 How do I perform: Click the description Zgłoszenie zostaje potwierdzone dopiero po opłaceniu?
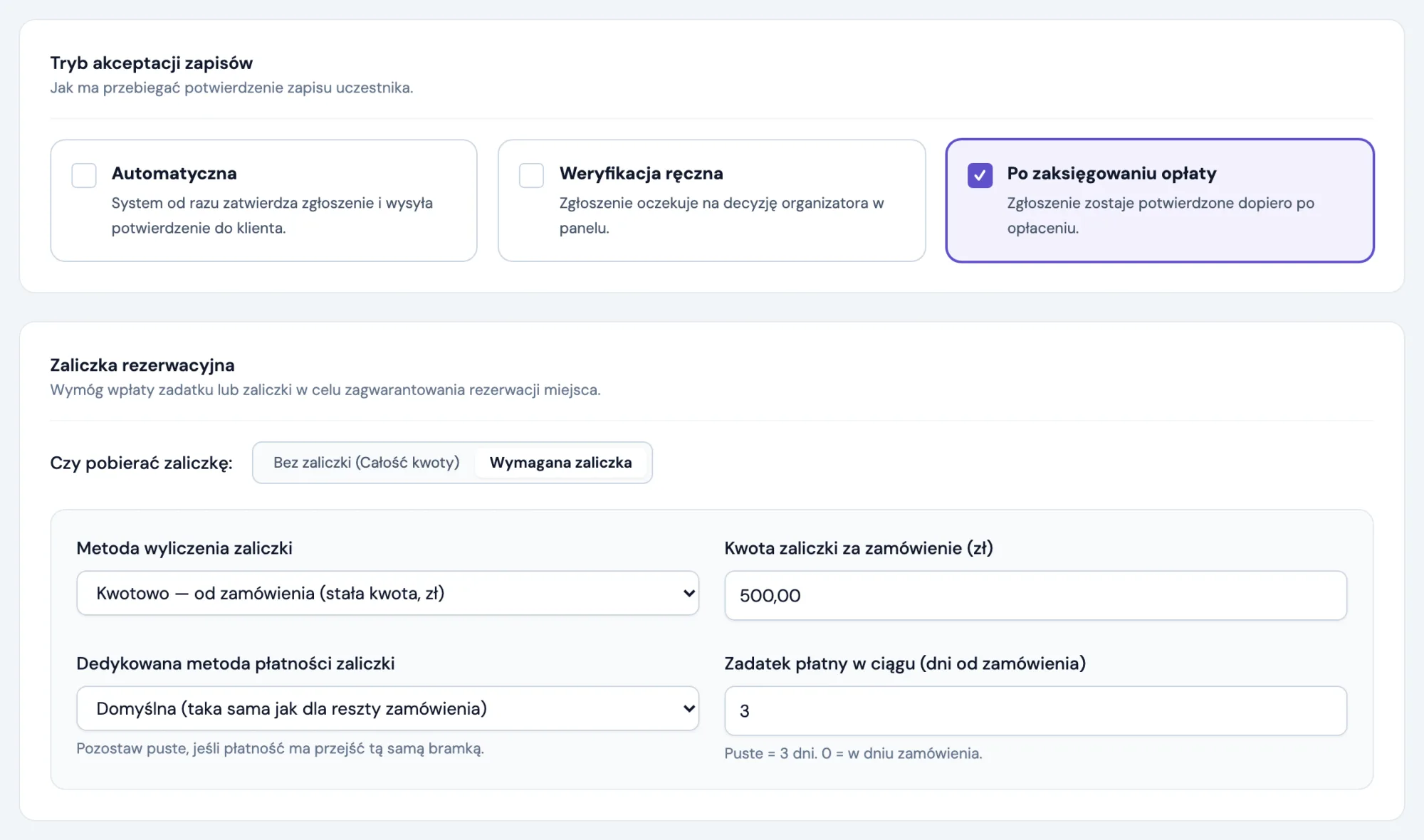[x=1161, y=216]
